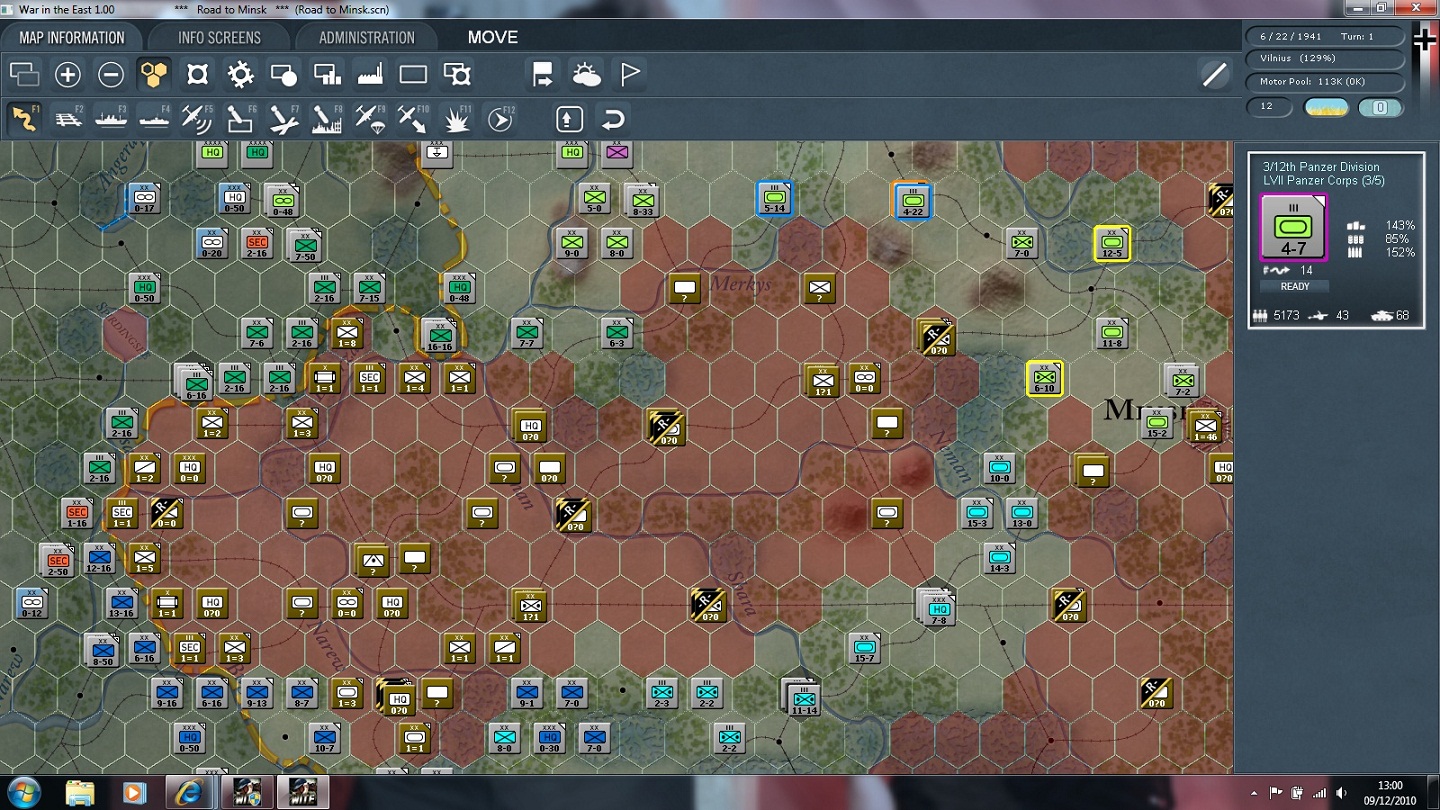This screenshot has width=1440, height=810.
Task: Click the F12 clock-arrow mode icon
Action: pyautogui.click(x=500, y=119)
